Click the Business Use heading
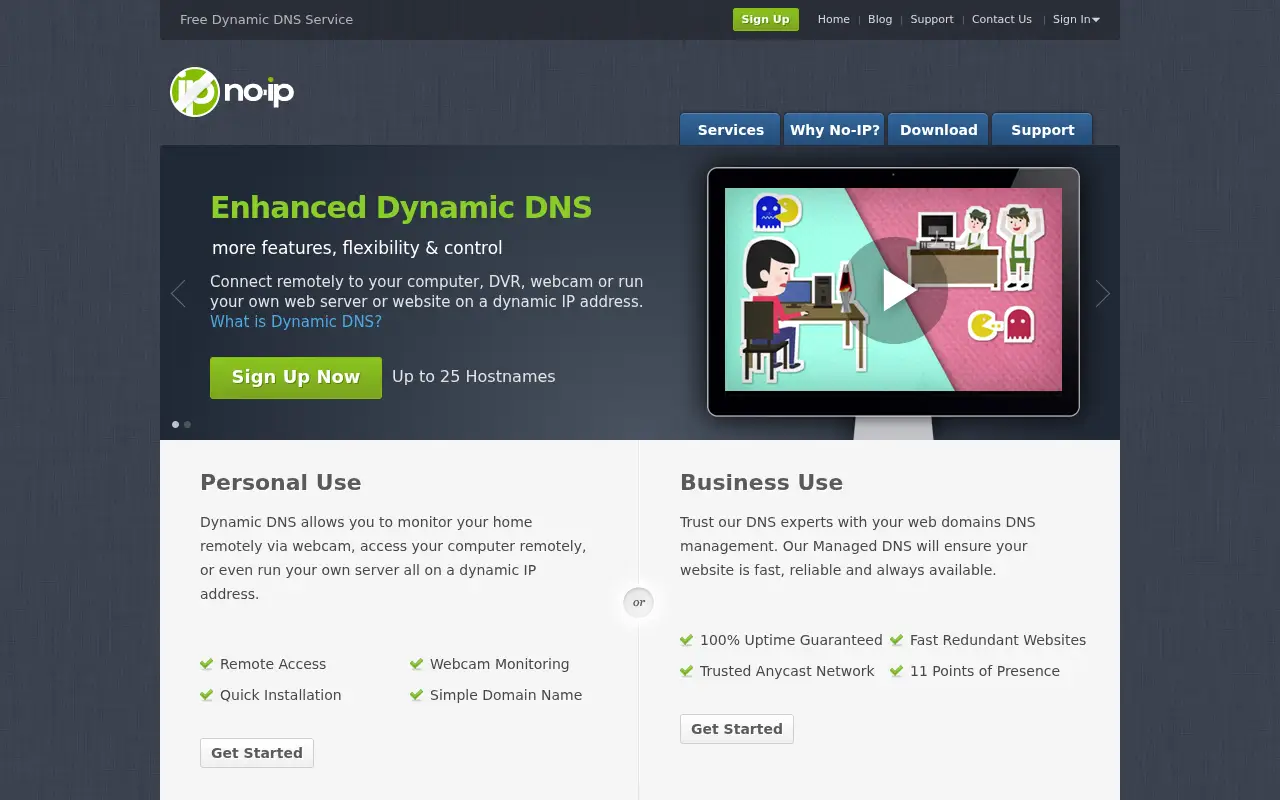Image resolution: width=1280 pixels, height=800 pixels. 761,482
